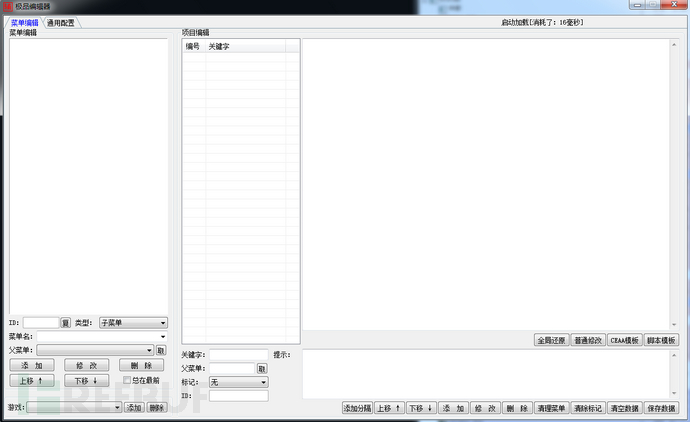The height and width of the screenshot is (422, 690).
Task: Click the 清理菜单 button
Action: [551, 408]
